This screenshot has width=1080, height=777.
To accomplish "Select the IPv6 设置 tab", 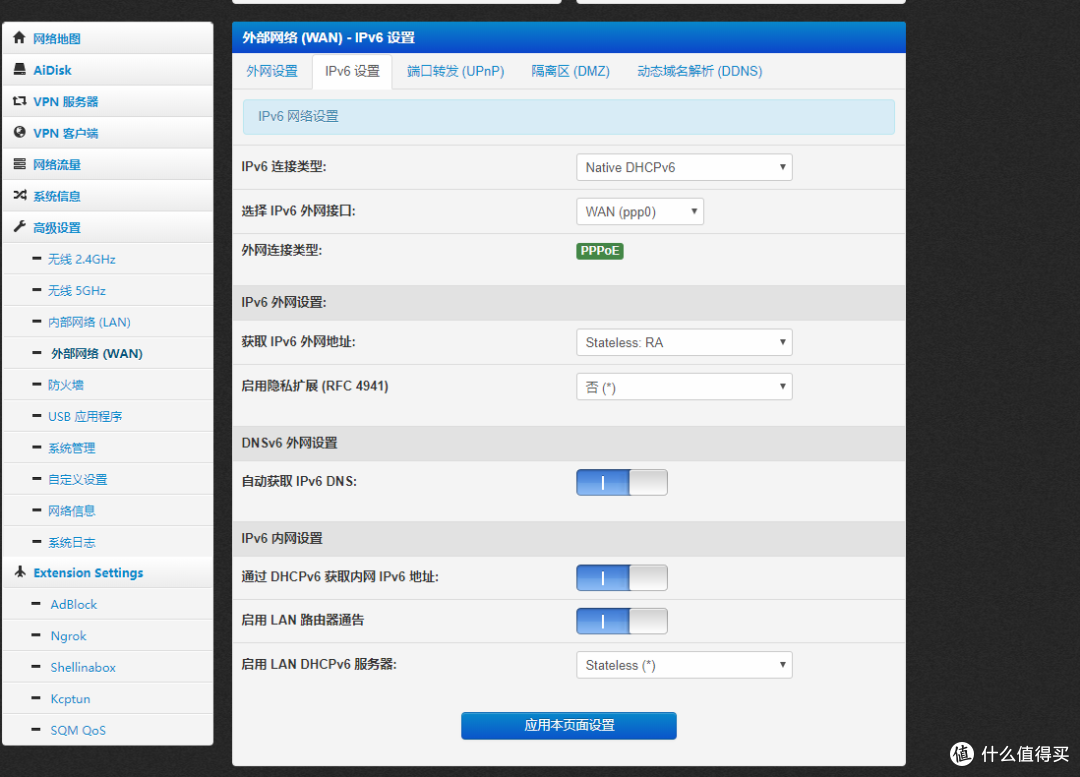I will point(352,72).
